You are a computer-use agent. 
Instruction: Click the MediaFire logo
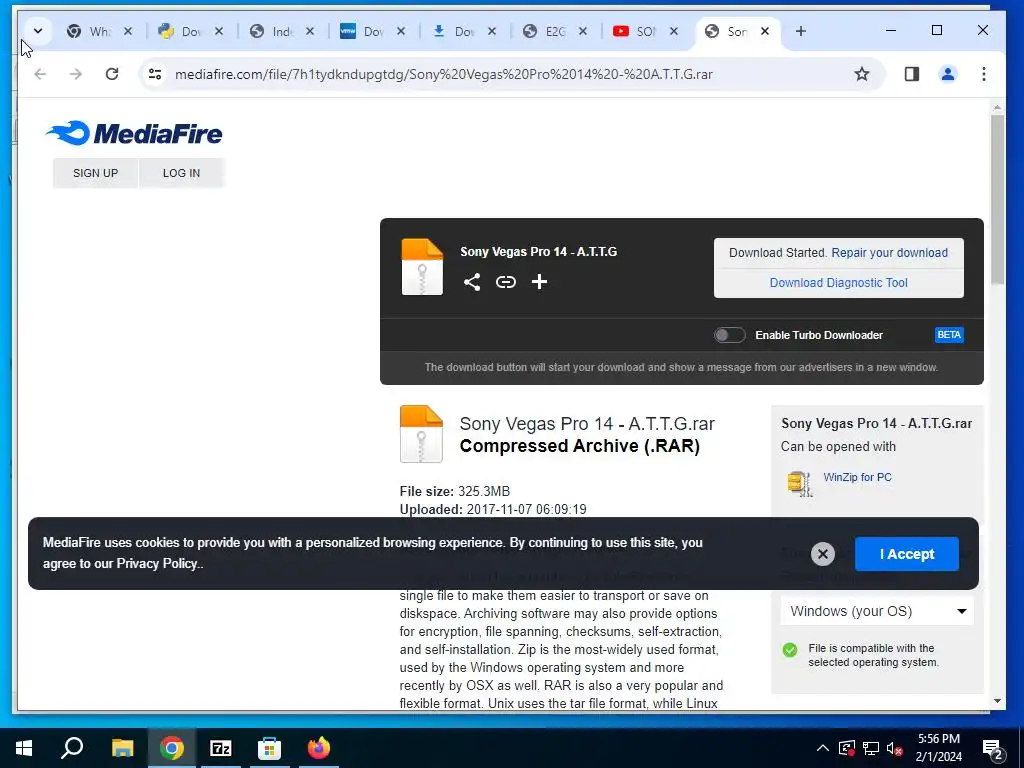[x=134, y=133]
